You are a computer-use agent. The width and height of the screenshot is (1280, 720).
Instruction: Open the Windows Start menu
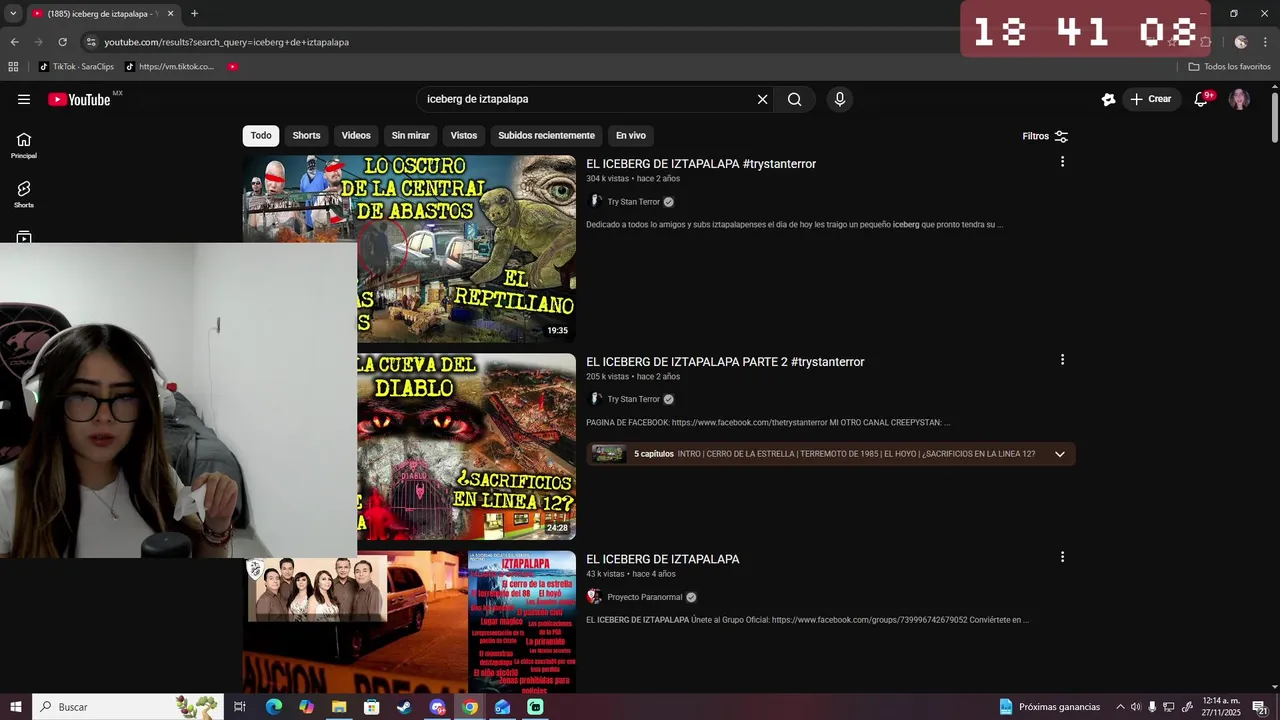(16, 707)
